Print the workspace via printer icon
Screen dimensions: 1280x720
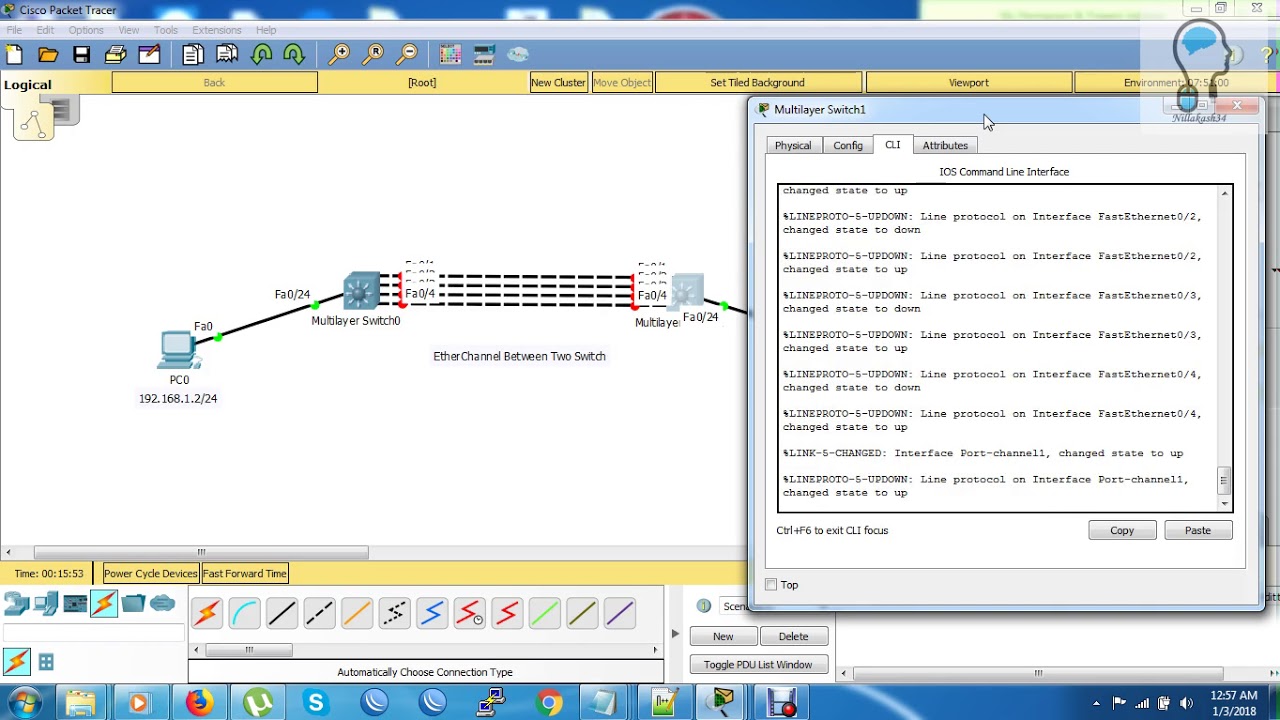coord(115,54)
